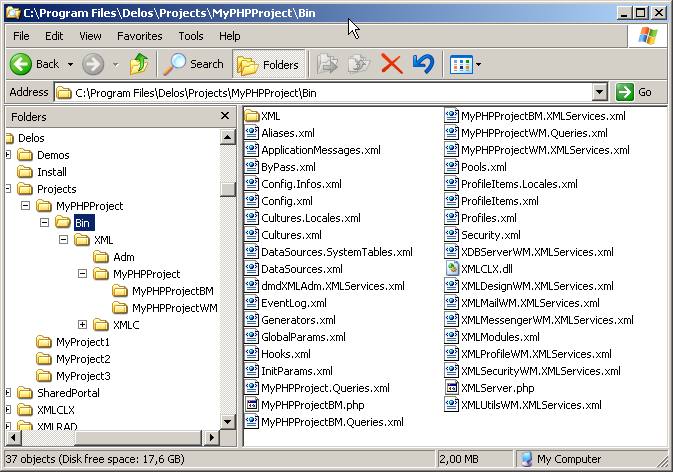Open the Views dropdown button
673x472 pixels.
(466, 64)
